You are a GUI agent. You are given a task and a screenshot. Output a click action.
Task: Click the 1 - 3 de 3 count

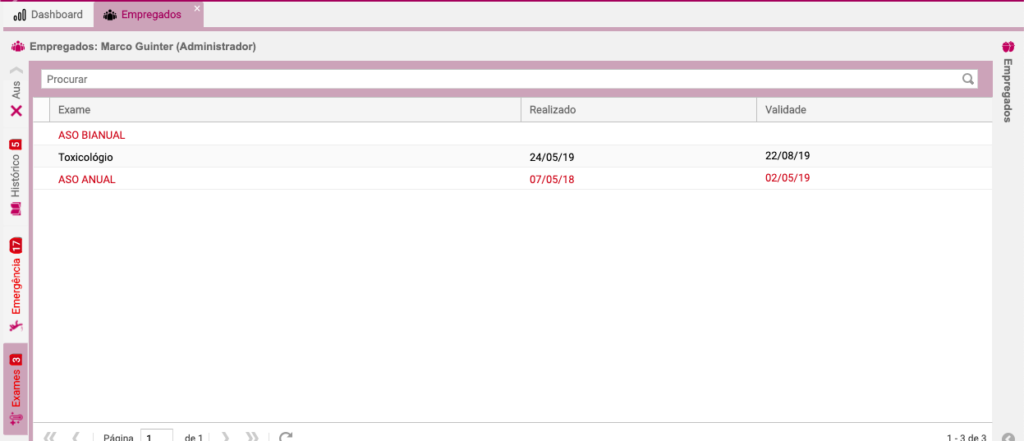[x=967, y=437]
